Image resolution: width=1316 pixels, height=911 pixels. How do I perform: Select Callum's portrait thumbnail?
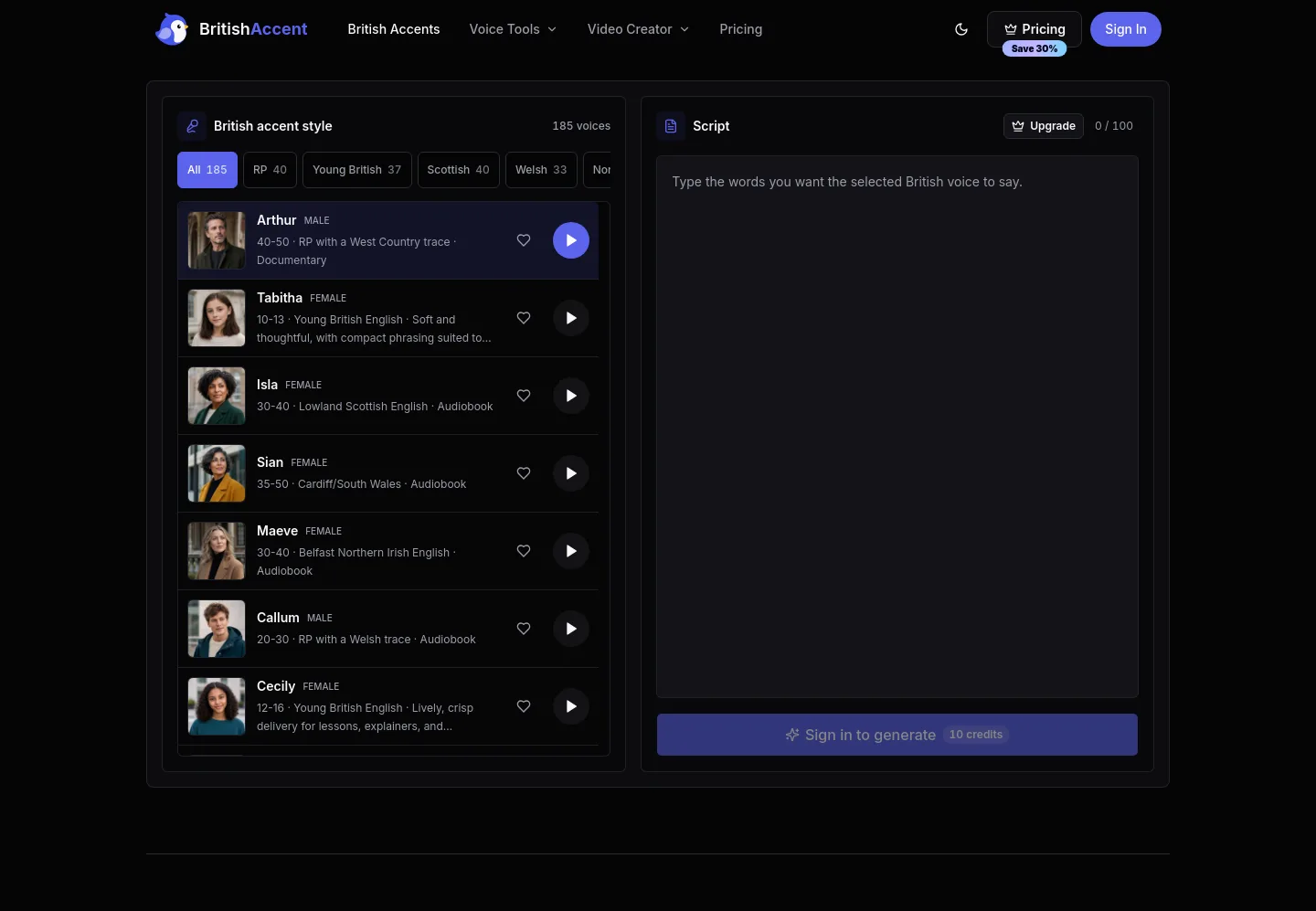click(x=217, y=629)
